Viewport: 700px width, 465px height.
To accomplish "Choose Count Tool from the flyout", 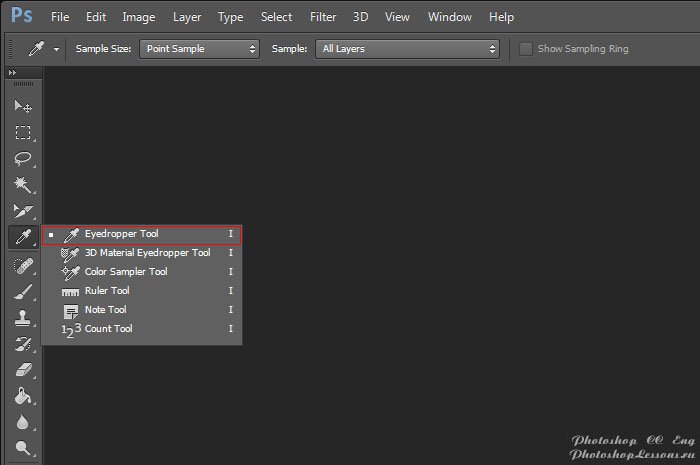I will click(108, 329).
